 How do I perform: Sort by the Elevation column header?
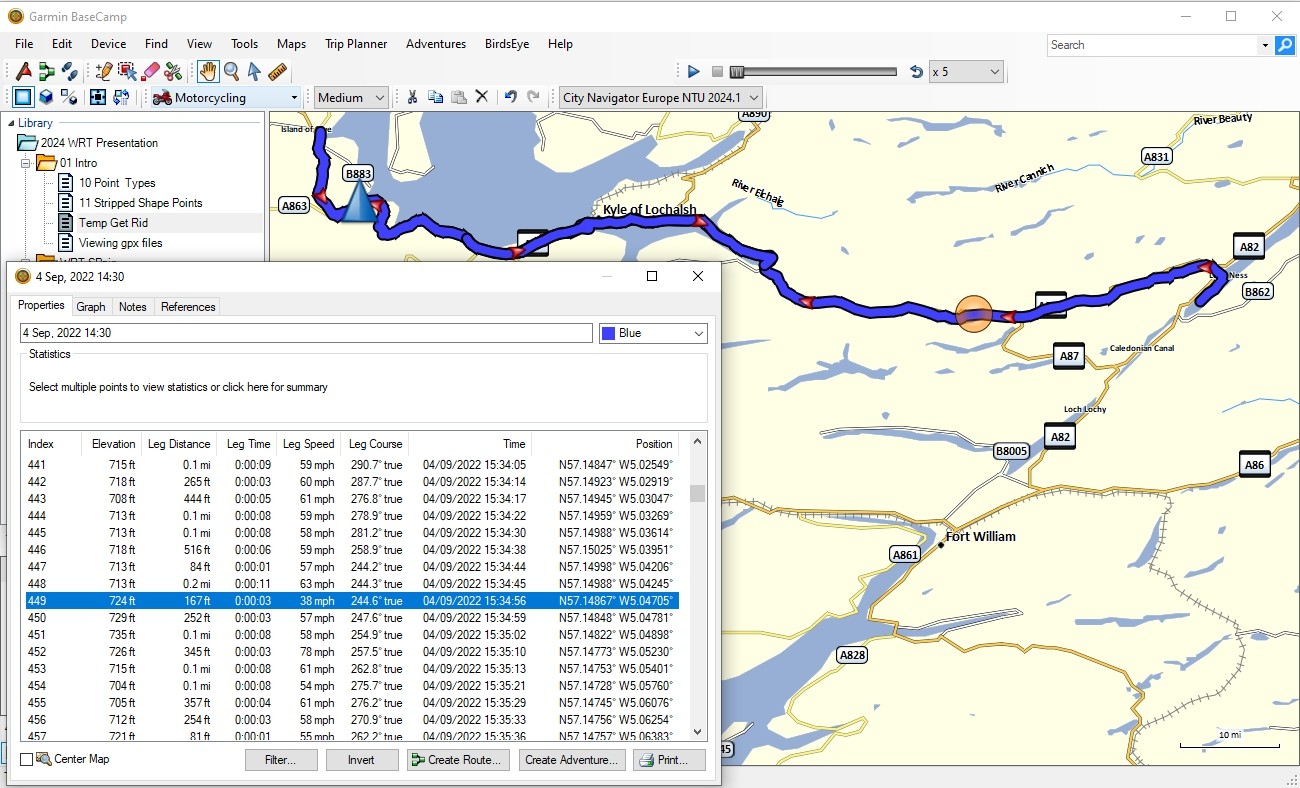coord(113,444)
